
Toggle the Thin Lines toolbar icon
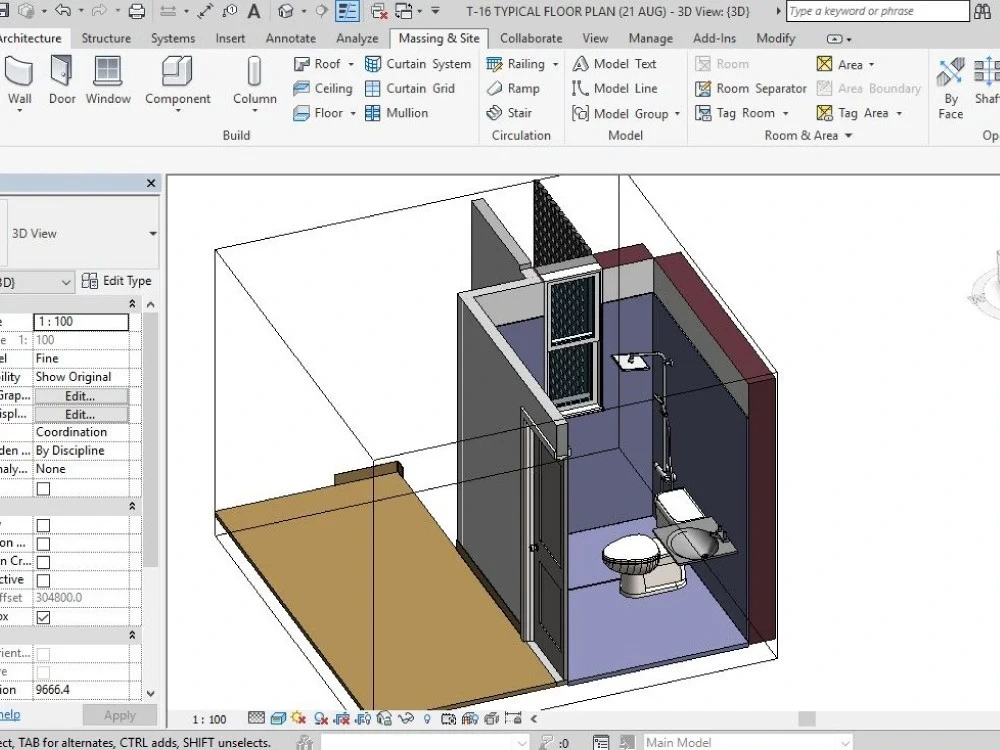tap(348, 11)
